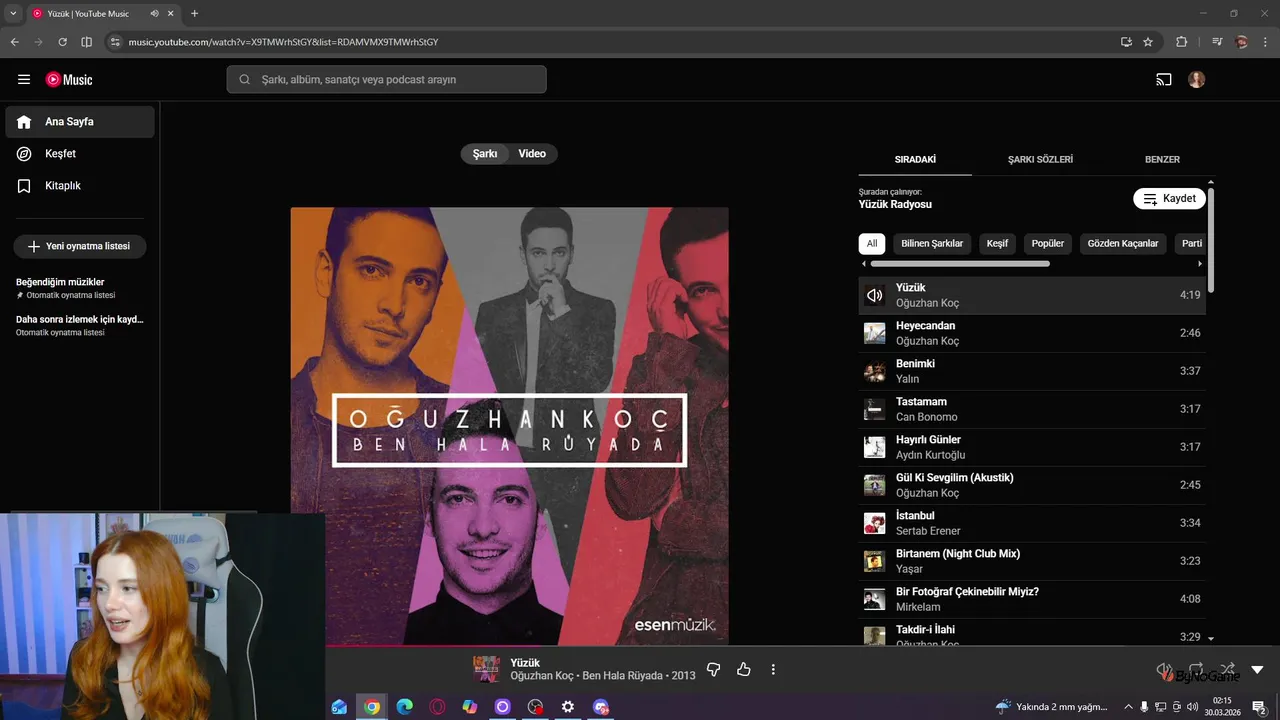The image size is (1280, 720).
Task: Toggle shuffle in the player bar
Action: point(1227,669)
